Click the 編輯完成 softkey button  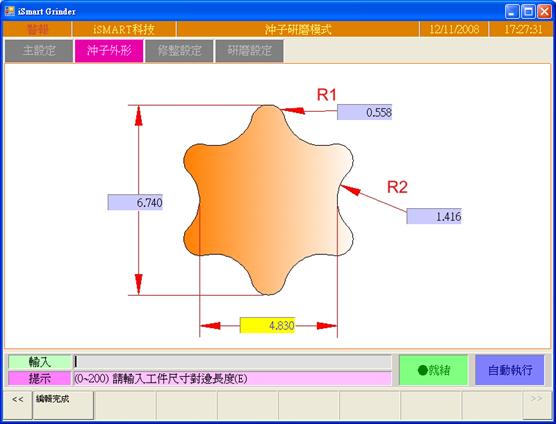63,405
